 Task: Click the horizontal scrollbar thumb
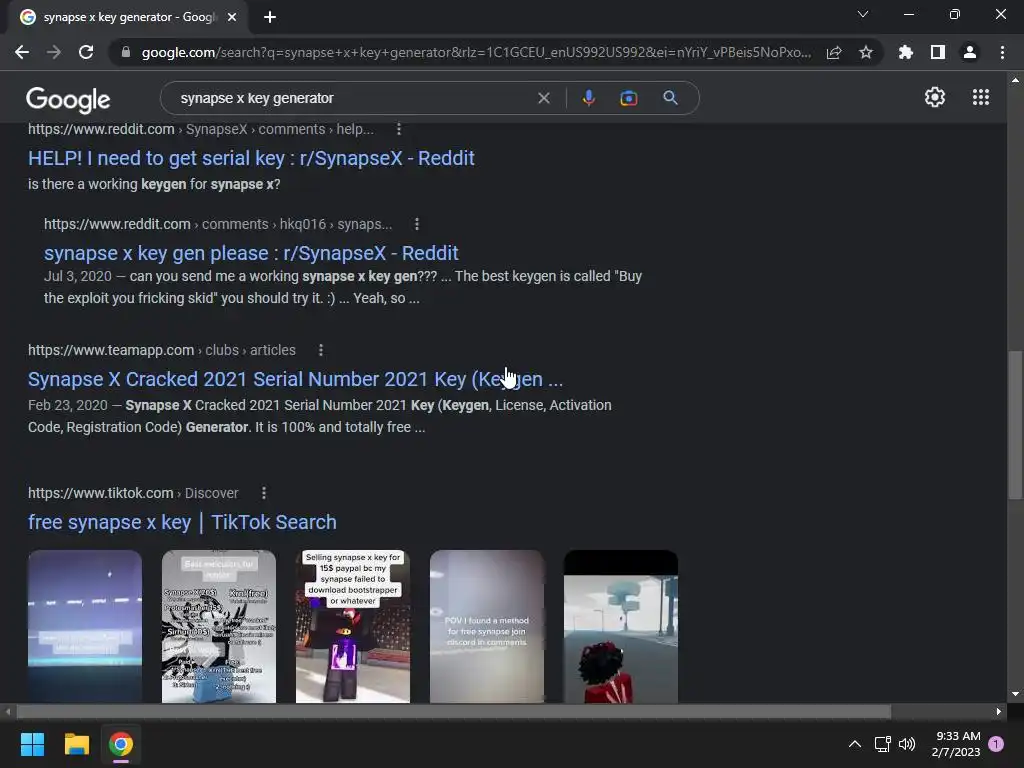tap(453, 711)
